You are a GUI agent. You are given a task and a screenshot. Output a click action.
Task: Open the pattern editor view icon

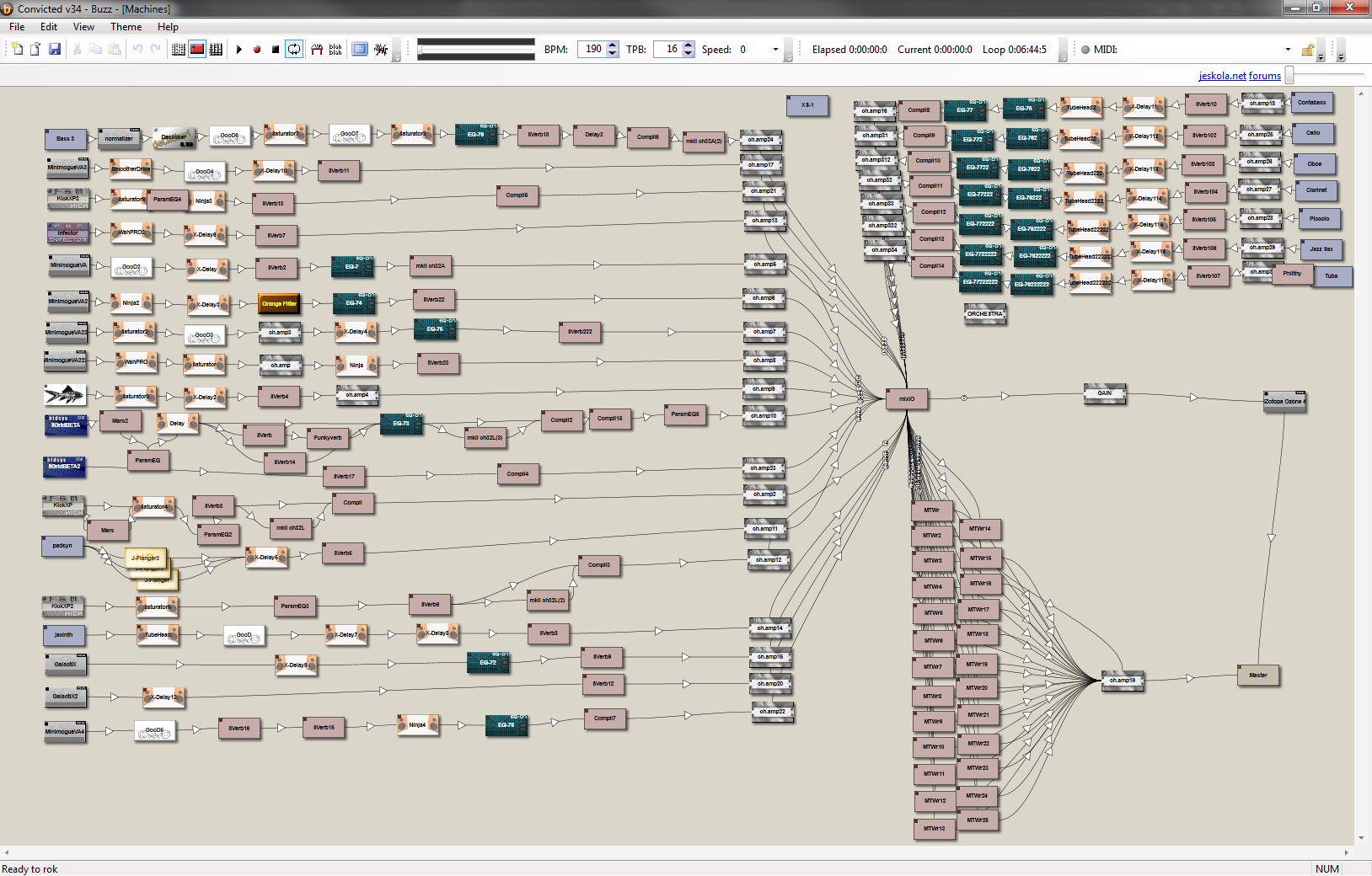(x=179, y=50)
